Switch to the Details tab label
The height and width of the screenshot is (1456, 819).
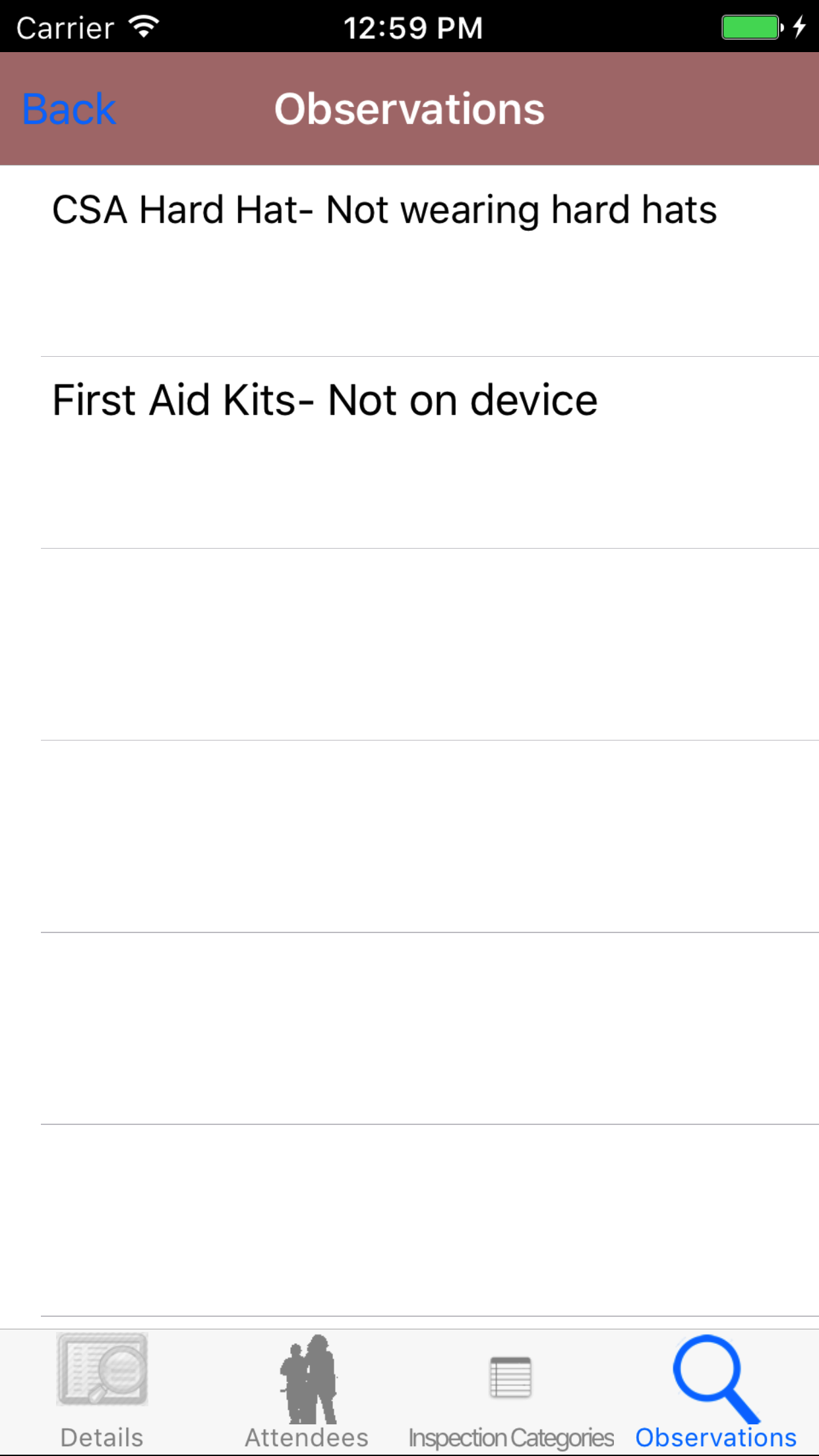click(102, 1438)
